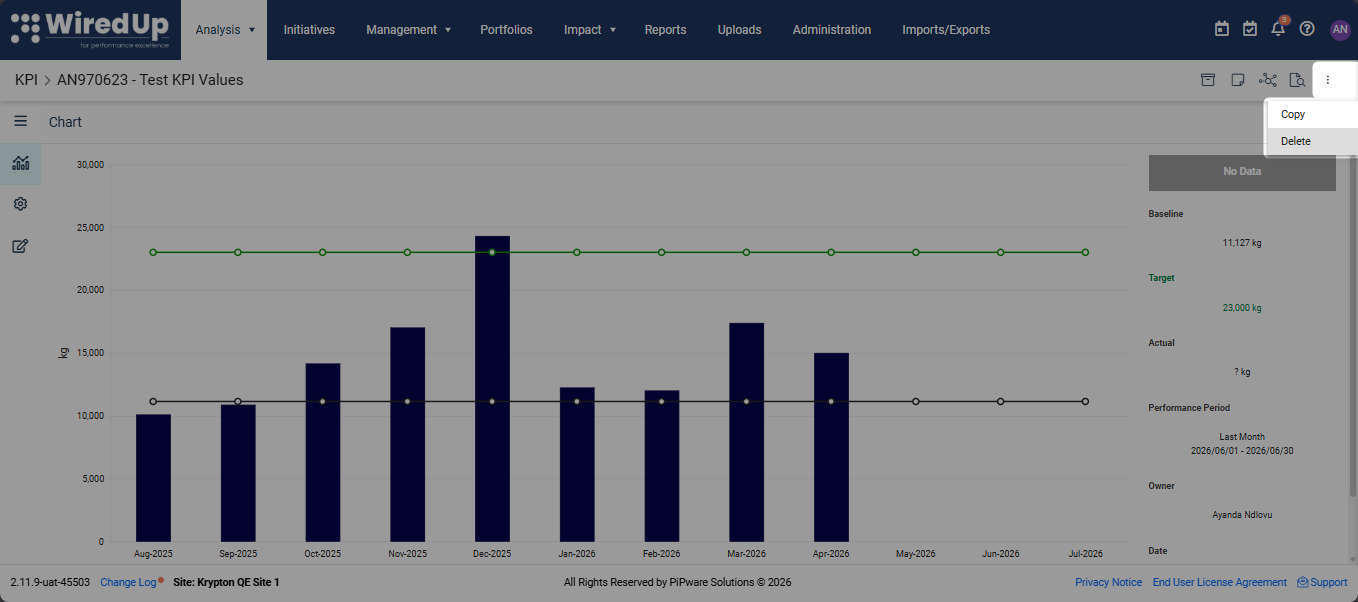The image size is (1358, 602).
Task: Click the WiredUp logo
Action: coord(90,29)
